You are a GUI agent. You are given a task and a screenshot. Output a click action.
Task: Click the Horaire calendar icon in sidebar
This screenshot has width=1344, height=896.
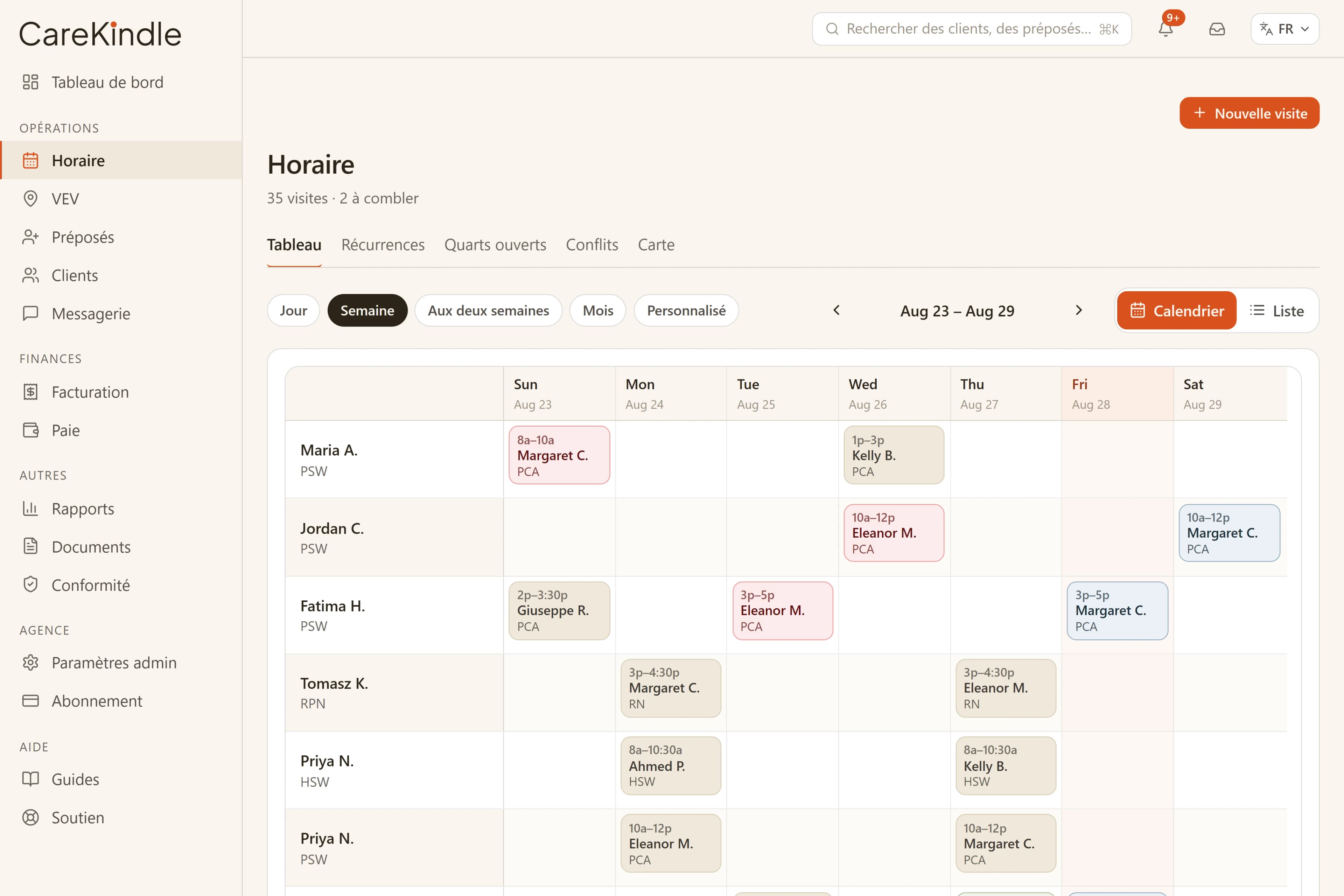point(30,161)
